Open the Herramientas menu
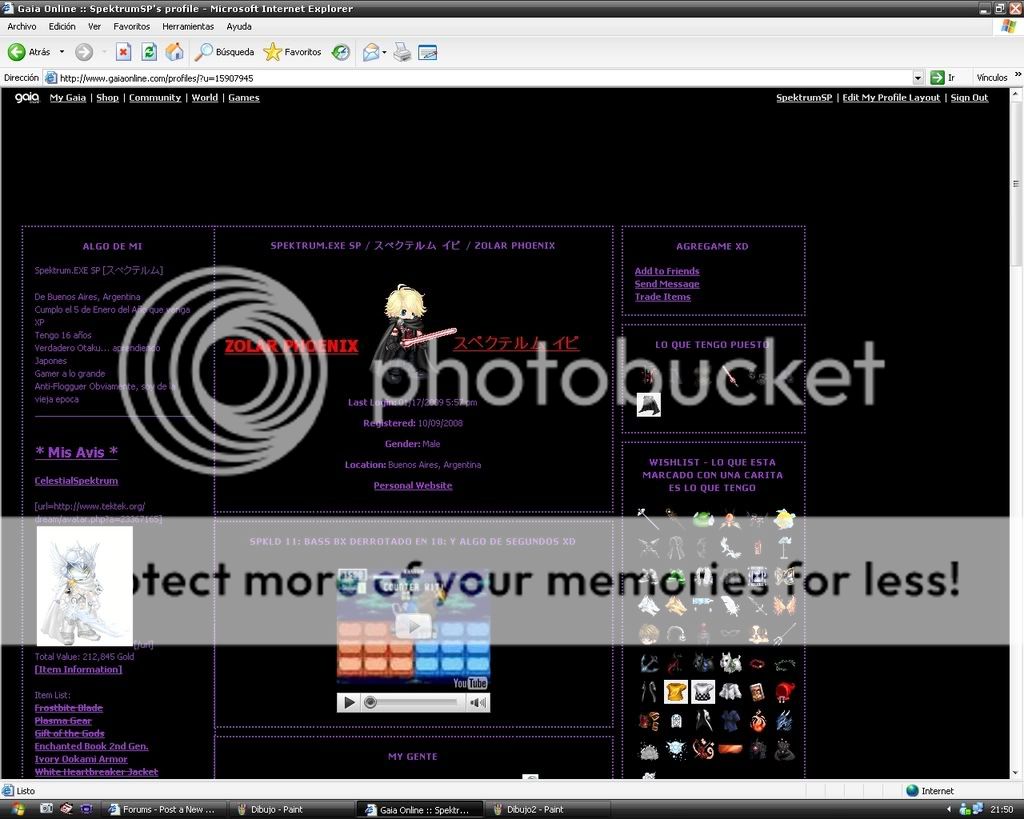This screenshot has height=819, width=1024. [188, 27]
